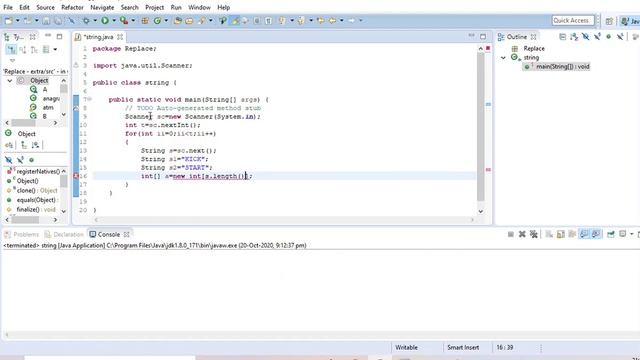640x360 pixels.
Task: Click the Run Last Tool (coverage) icon
Action: coord(124,20)
